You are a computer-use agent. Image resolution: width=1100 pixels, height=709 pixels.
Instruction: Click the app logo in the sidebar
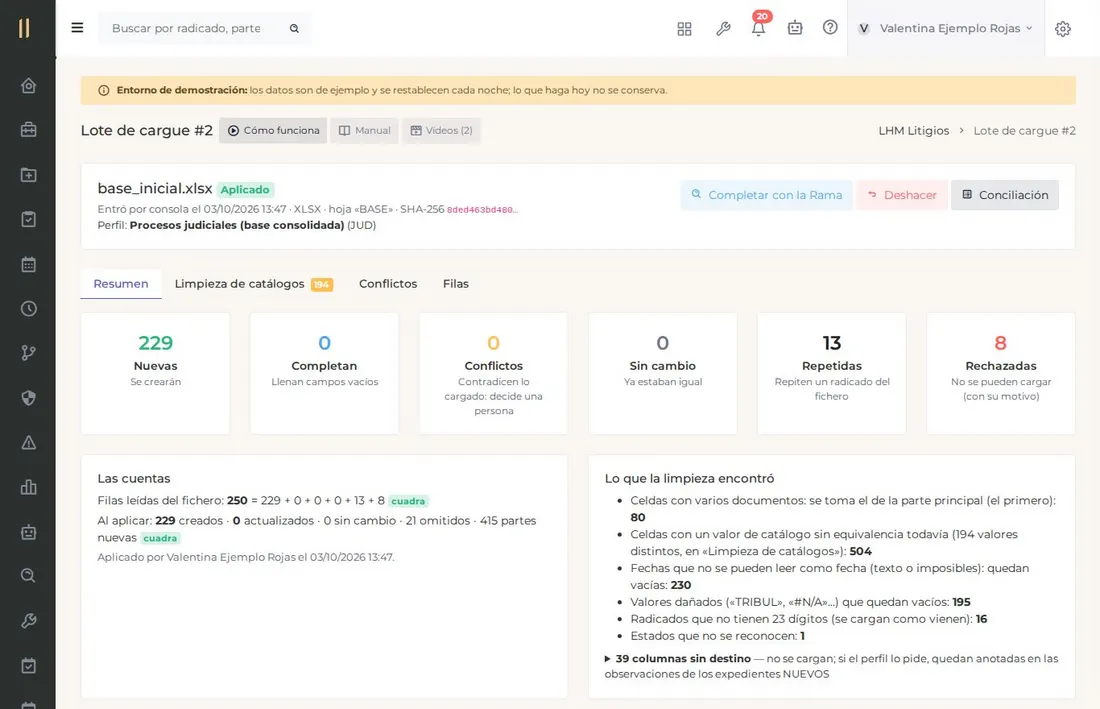click(x=25, y=28)
